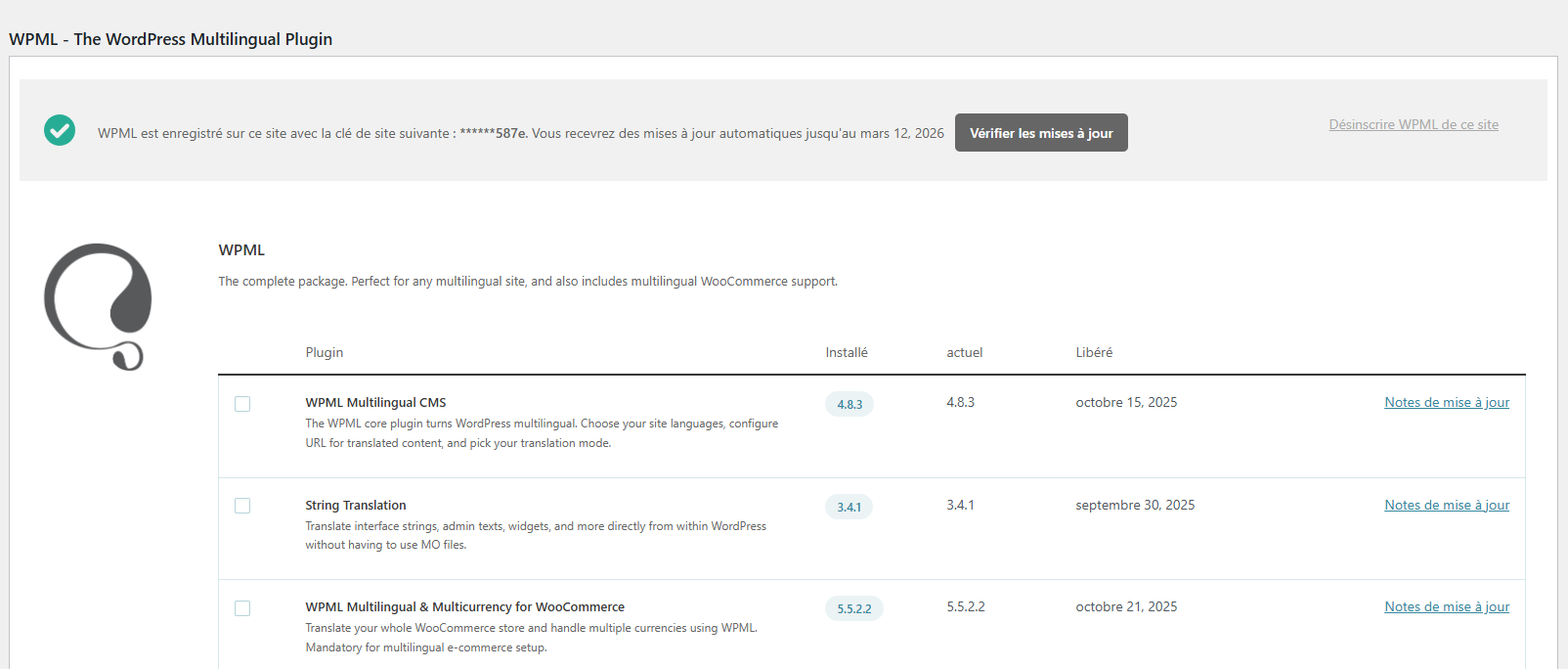Click the 3.4.1 installed version badge
Viewport: 1568px width, 669px height.
click(x=849, y=507)
